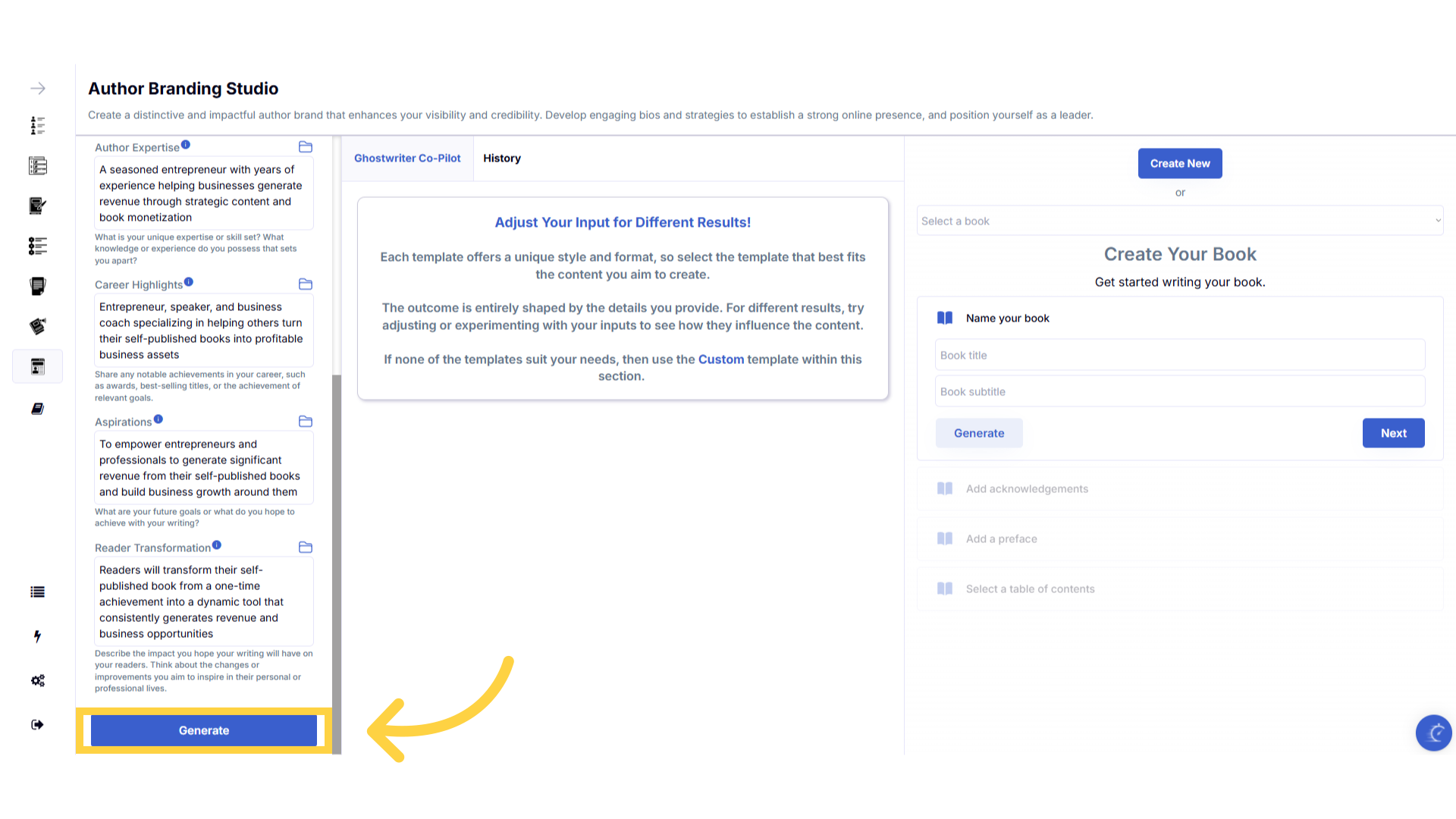Open folder icon beside Career Highlights
Image resolution: width=1456 pixels, height=819 pixels.
click(x=306, y=284)
